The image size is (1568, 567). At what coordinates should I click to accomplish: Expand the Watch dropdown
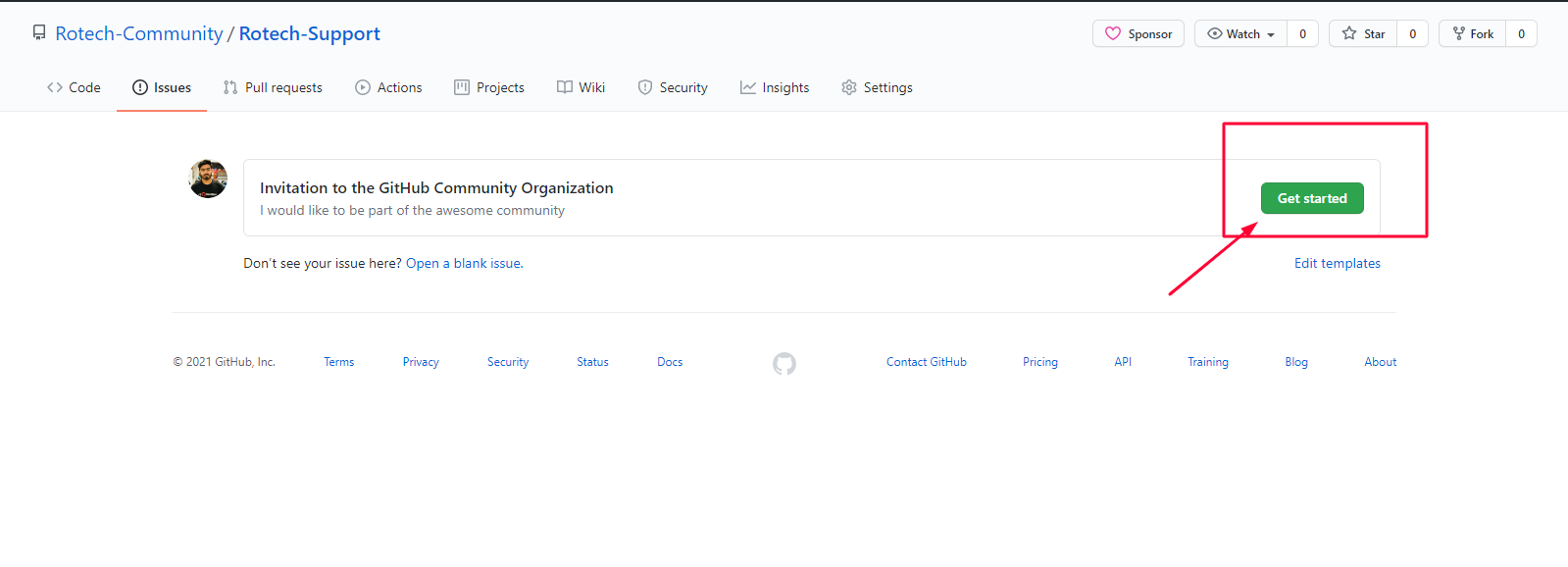(1241, 33)
